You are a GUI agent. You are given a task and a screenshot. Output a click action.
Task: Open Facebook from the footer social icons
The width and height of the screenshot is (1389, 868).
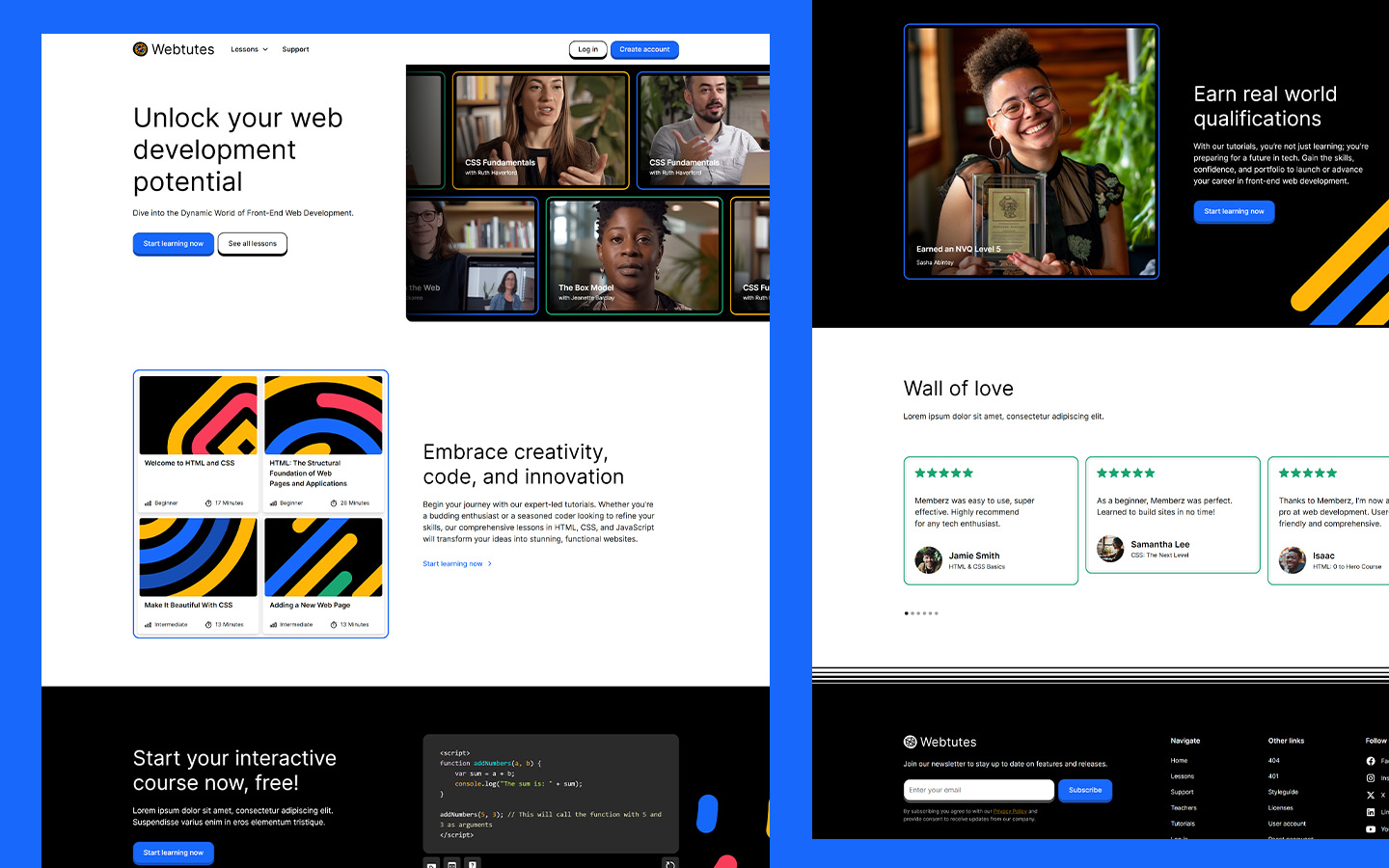[x=1371, y=761]
